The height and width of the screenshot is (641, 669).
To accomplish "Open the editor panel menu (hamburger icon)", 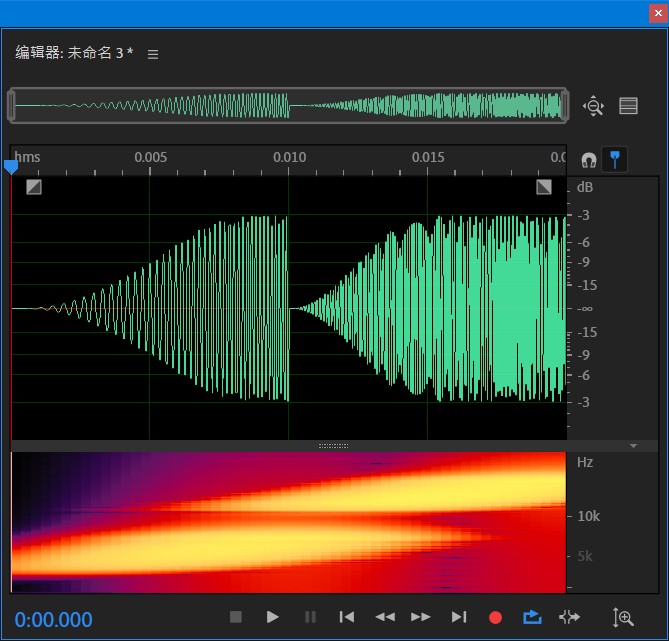I will click(x=153, y=54).
